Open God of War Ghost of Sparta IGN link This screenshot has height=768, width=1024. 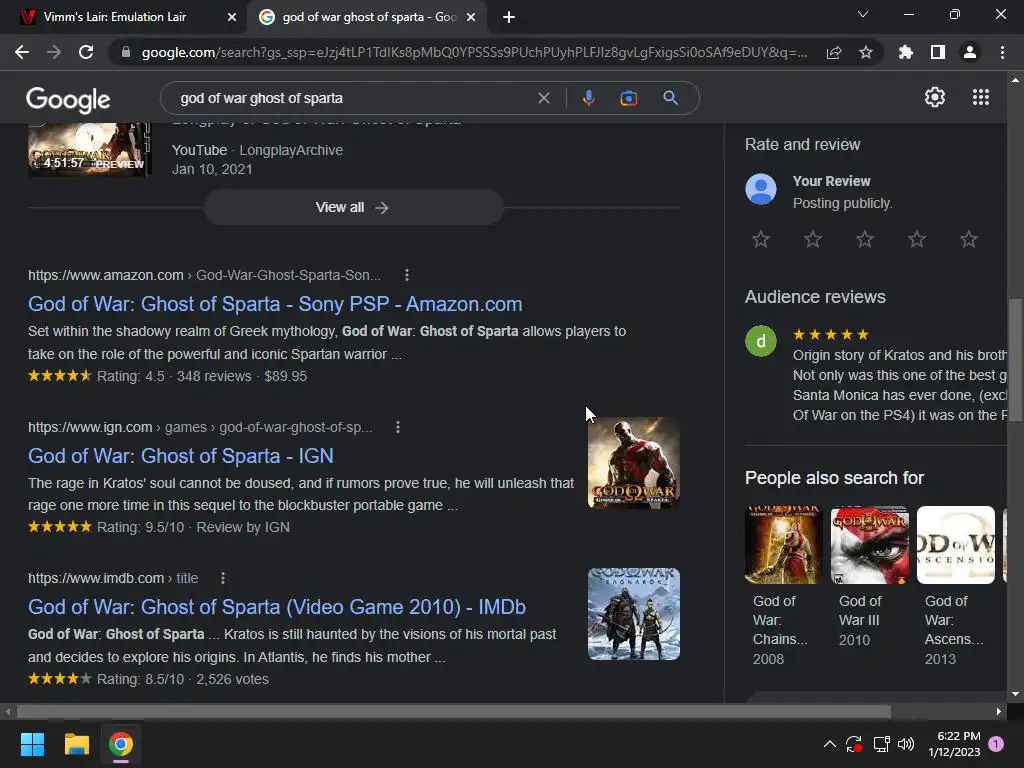(x=181, y=456)
